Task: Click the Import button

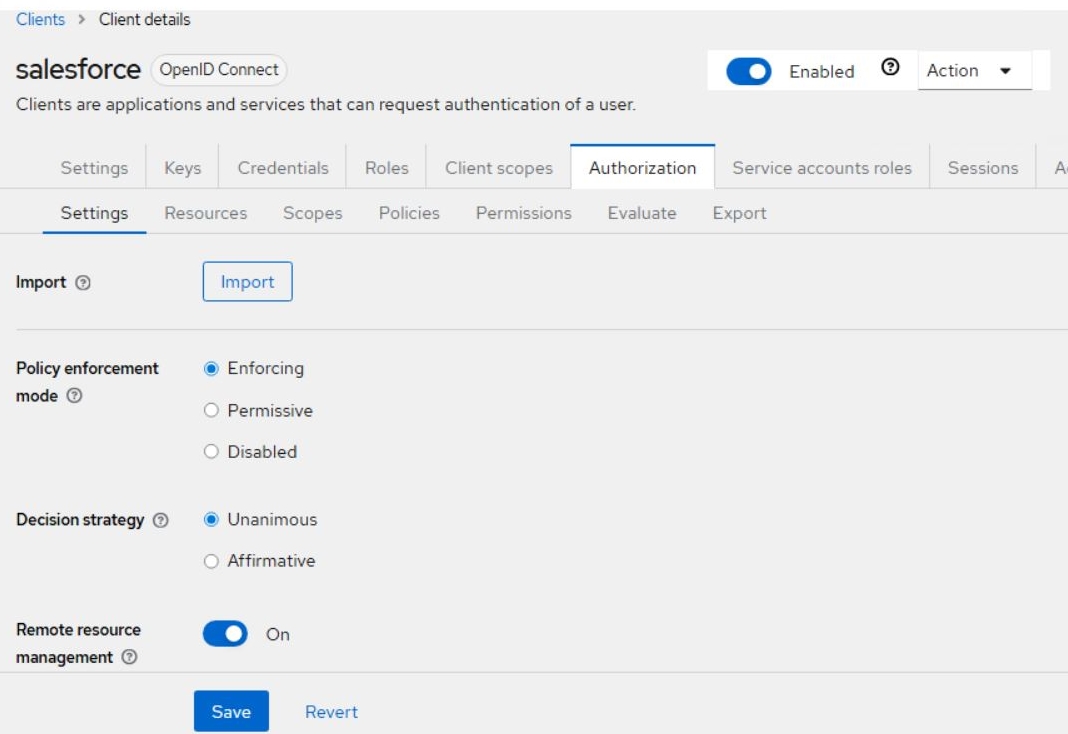Action: click(x=247, y=282)
